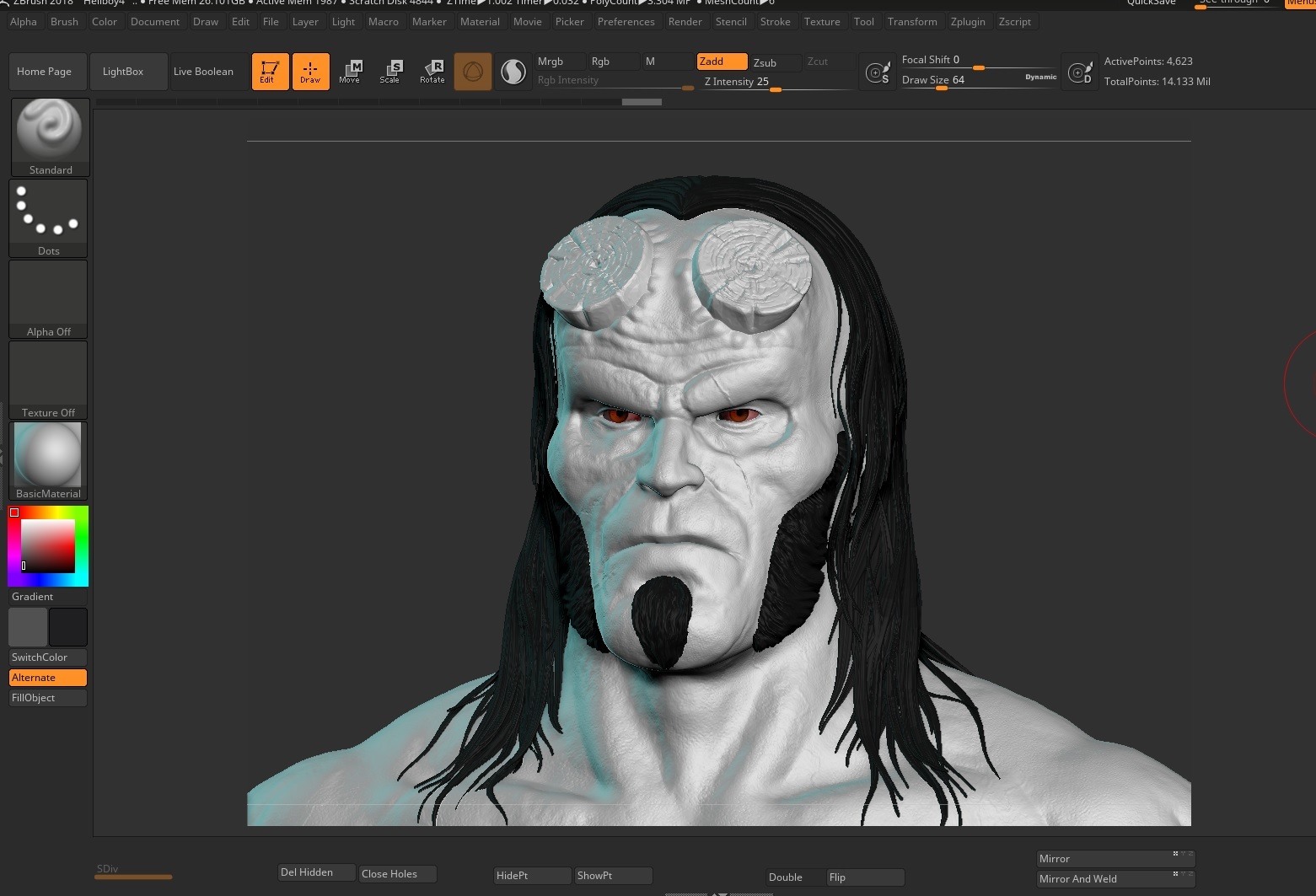Screen dimensions: 1316x896
Task: Open the Standard brush picker
Action: tap(50, 137)
